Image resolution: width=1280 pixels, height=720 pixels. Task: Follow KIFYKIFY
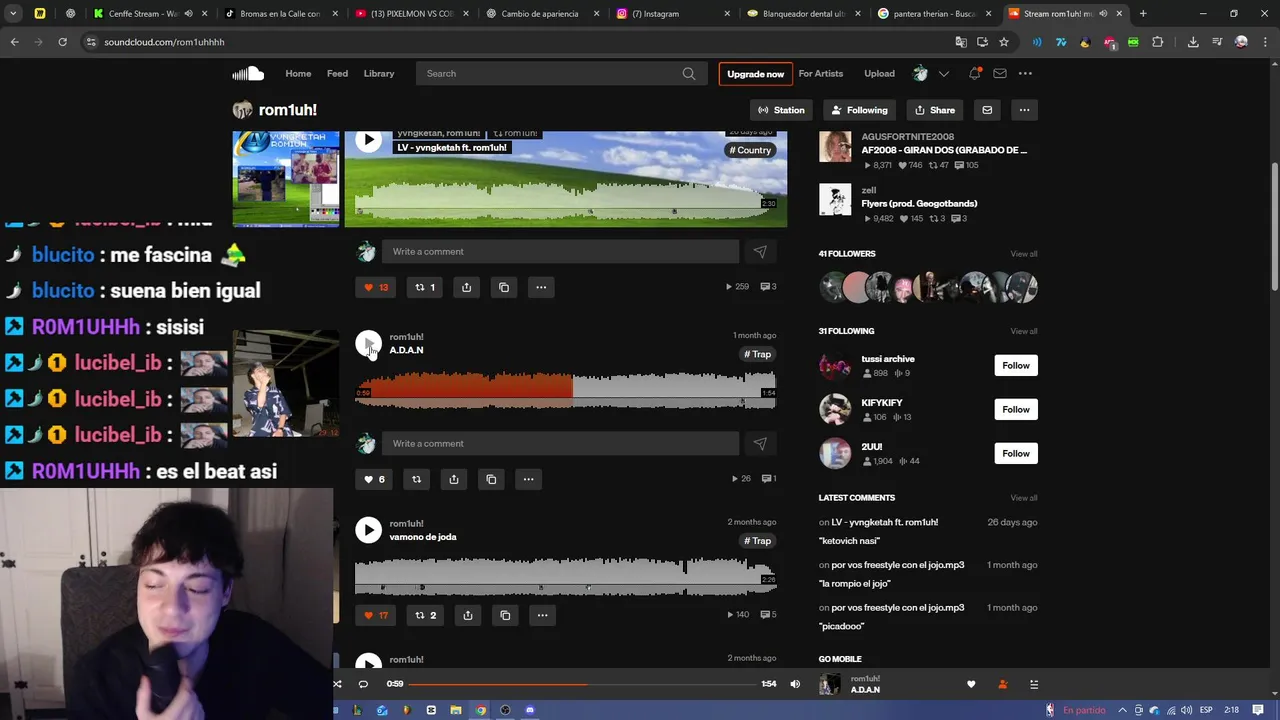click(x=1016, y=409)
